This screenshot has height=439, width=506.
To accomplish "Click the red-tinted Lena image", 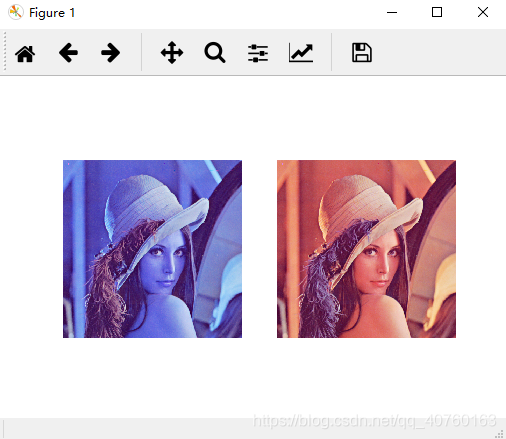I will 366,249.
